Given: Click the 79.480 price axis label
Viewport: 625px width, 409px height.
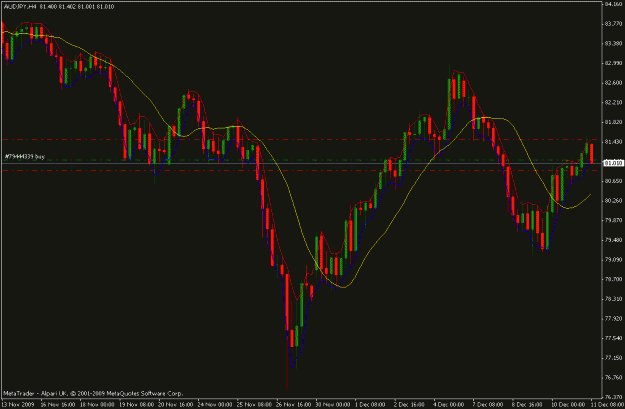Looking at the screenshot, I should (x=613, y=240).
